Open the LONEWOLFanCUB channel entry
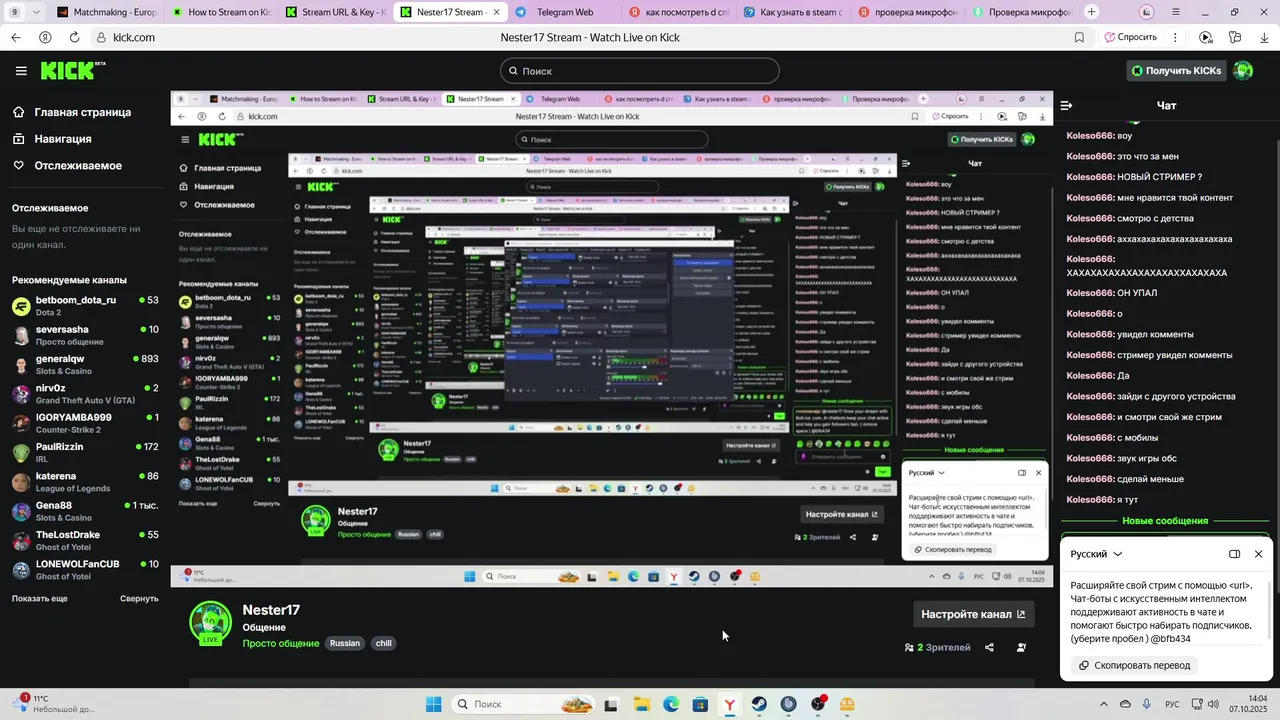 point(85,570)
